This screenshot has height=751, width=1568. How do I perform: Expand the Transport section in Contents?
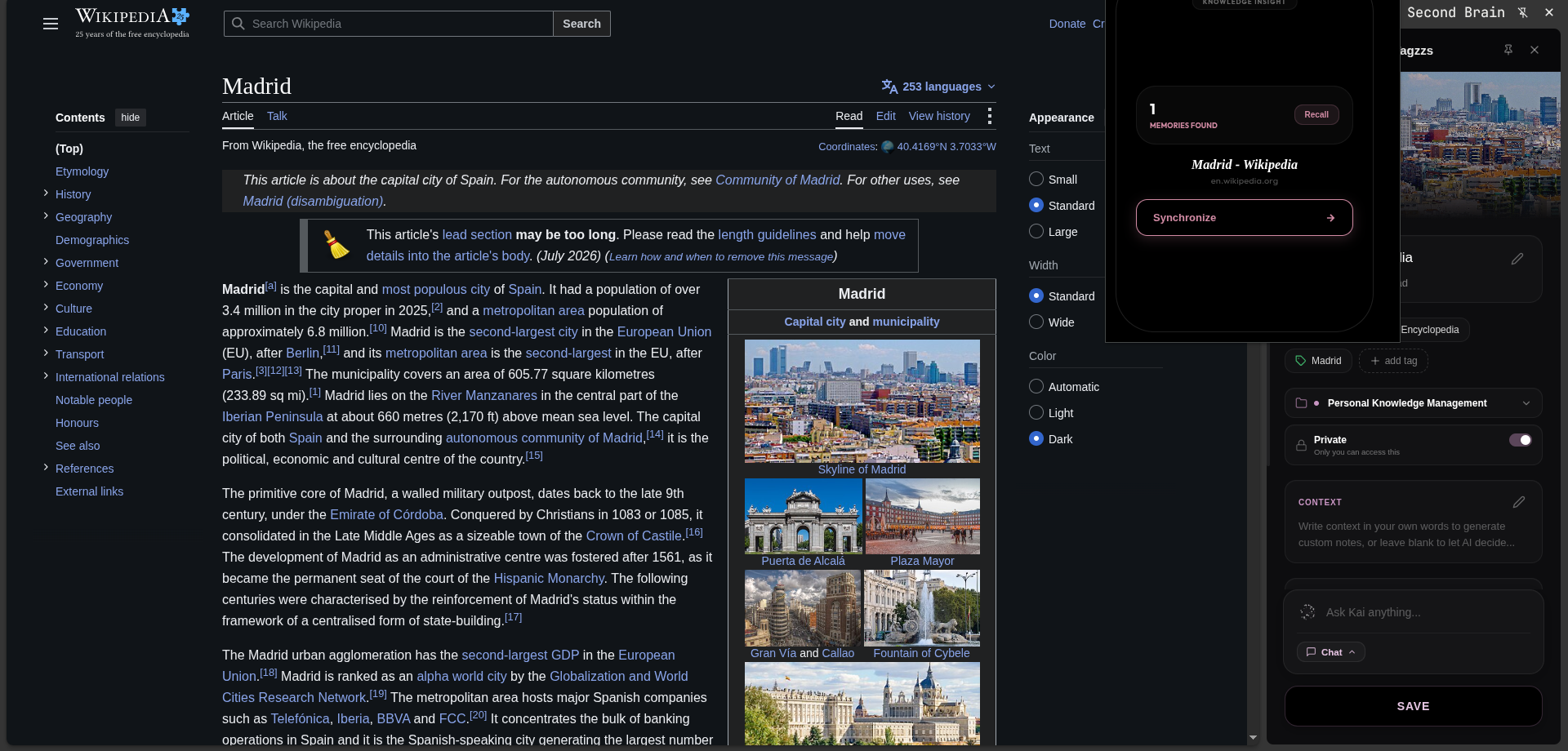[46, 353]
